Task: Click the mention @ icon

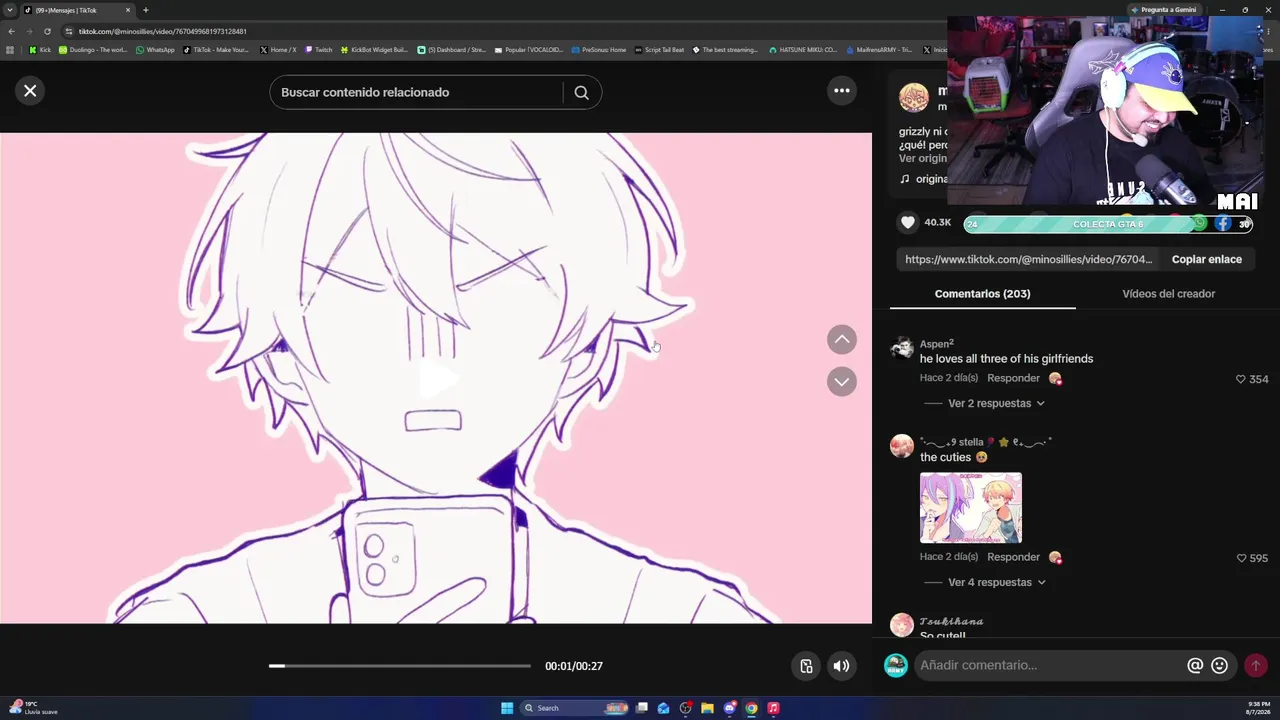Action: point(1194,665)
